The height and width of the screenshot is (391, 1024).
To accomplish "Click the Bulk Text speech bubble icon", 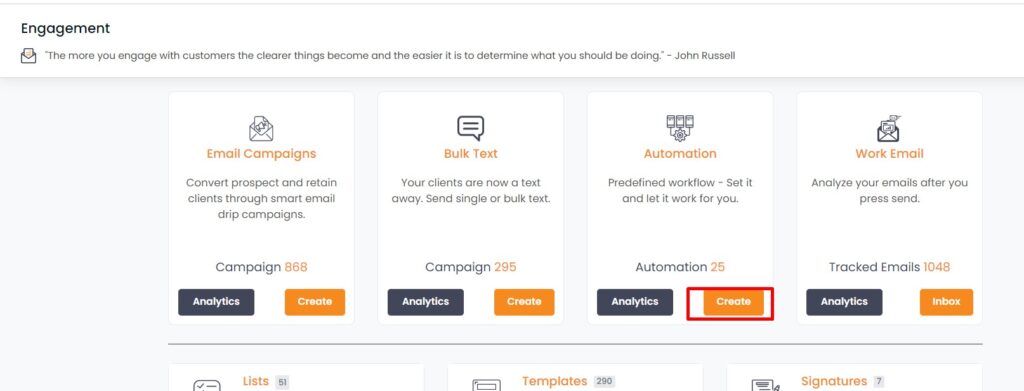I will [x=470, y=128].
